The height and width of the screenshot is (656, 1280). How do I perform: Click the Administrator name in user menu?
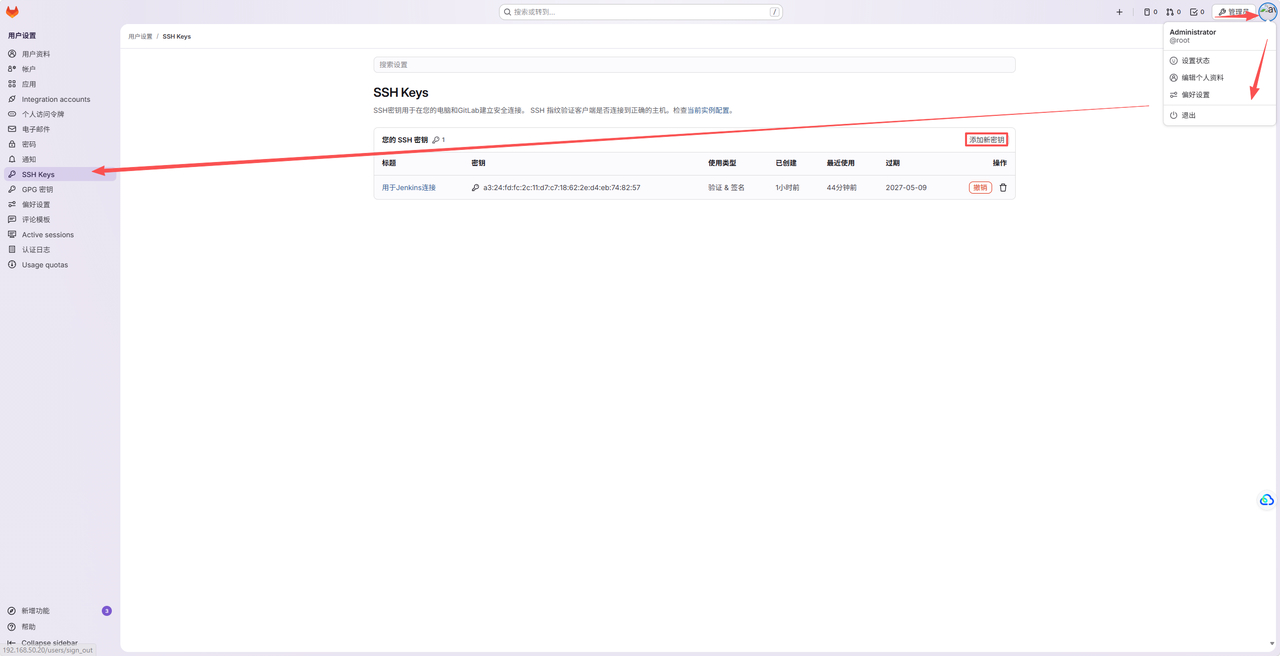point(1193,32)
